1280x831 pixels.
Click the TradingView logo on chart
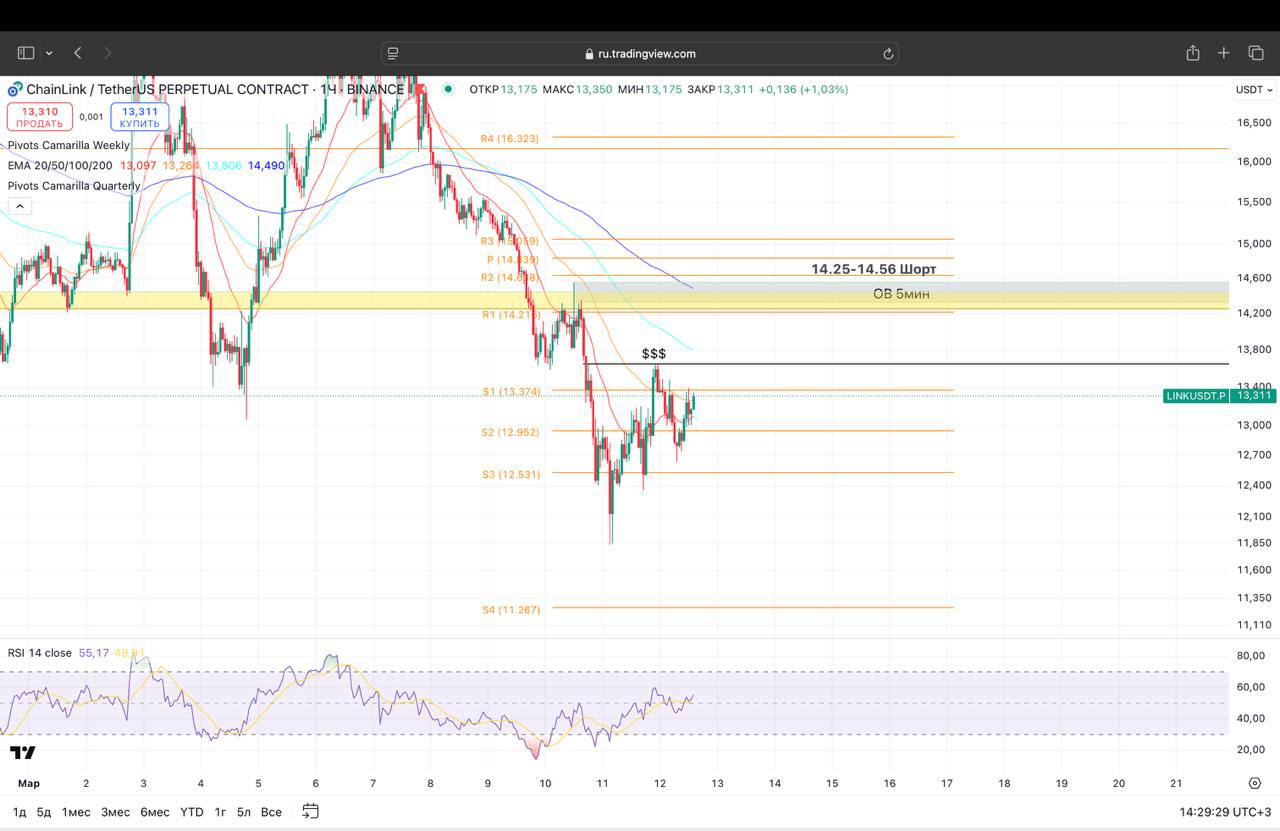(23, 753)
